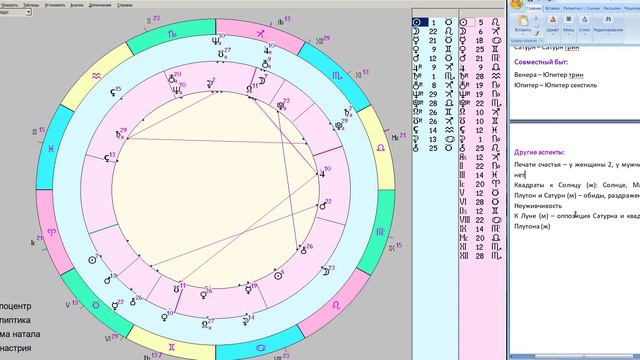Image resolution: width=640 pixels, height=360 pixels.
Task: Click the Office round button in Word
Action: [517, 4]
